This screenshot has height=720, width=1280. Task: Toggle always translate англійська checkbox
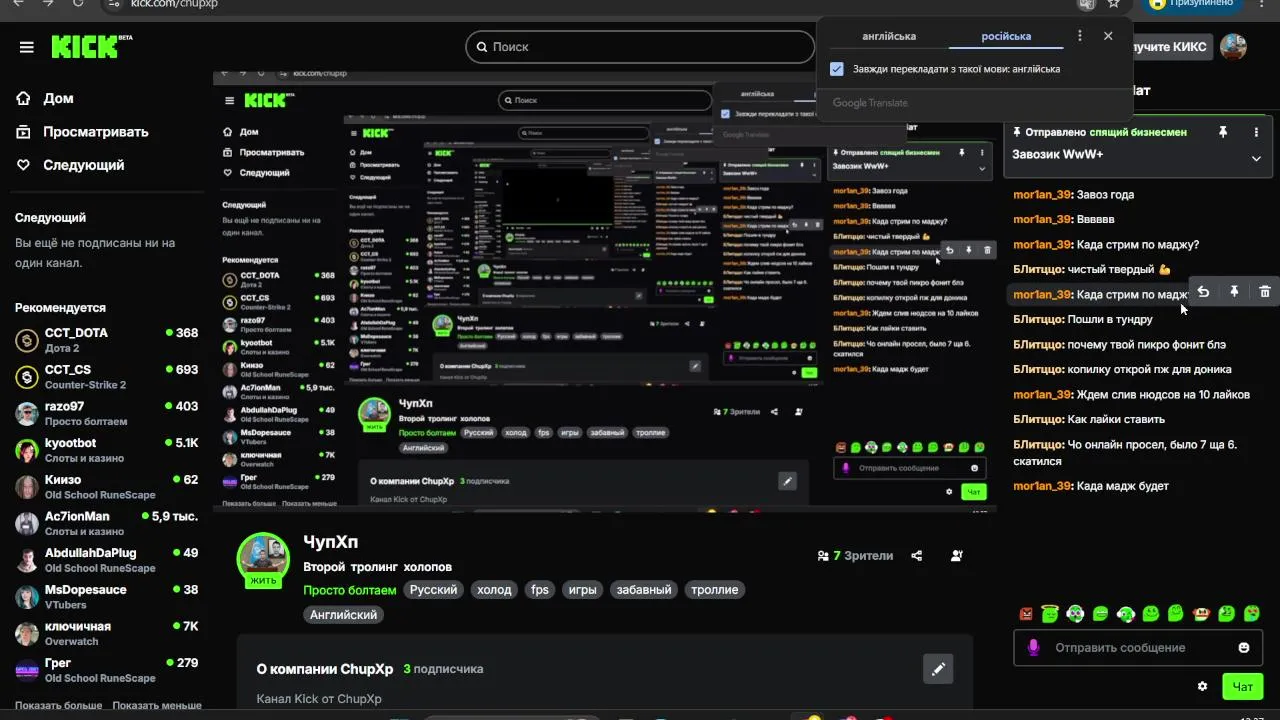point(837,69)
